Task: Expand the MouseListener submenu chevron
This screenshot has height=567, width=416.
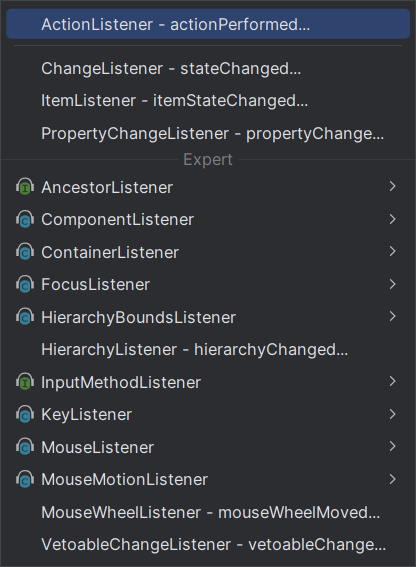Action: (392, 447)
